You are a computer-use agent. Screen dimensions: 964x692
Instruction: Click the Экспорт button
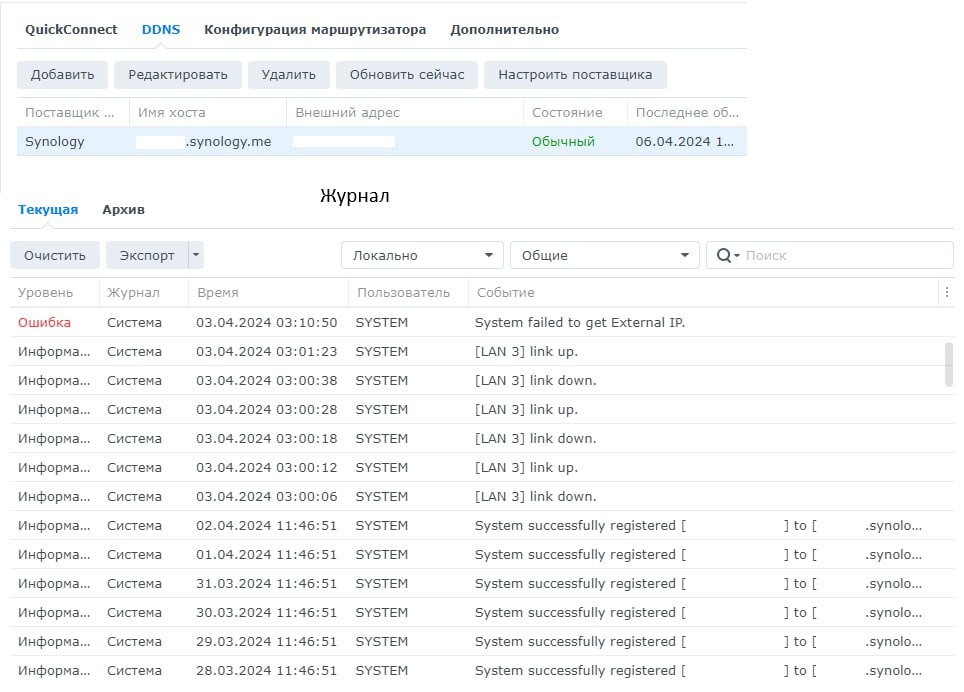147,255
